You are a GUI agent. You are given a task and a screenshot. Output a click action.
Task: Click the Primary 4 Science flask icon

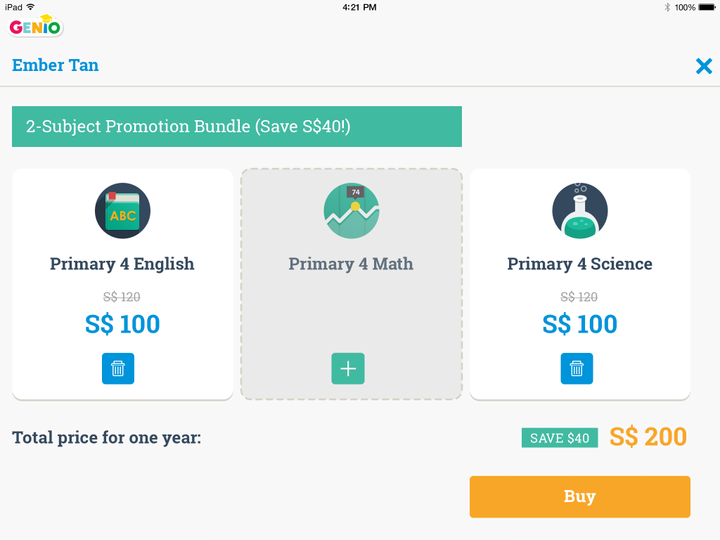click(580, 211)
